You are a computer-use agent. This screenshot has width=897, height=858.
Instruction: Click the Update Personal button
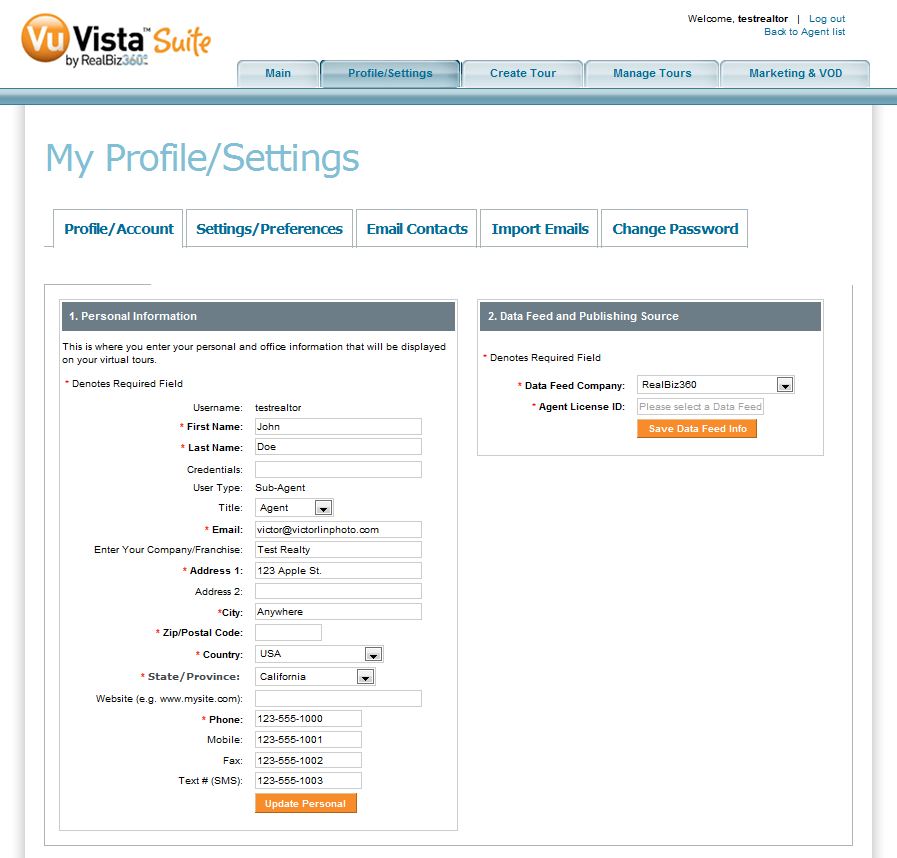[305, 803]
